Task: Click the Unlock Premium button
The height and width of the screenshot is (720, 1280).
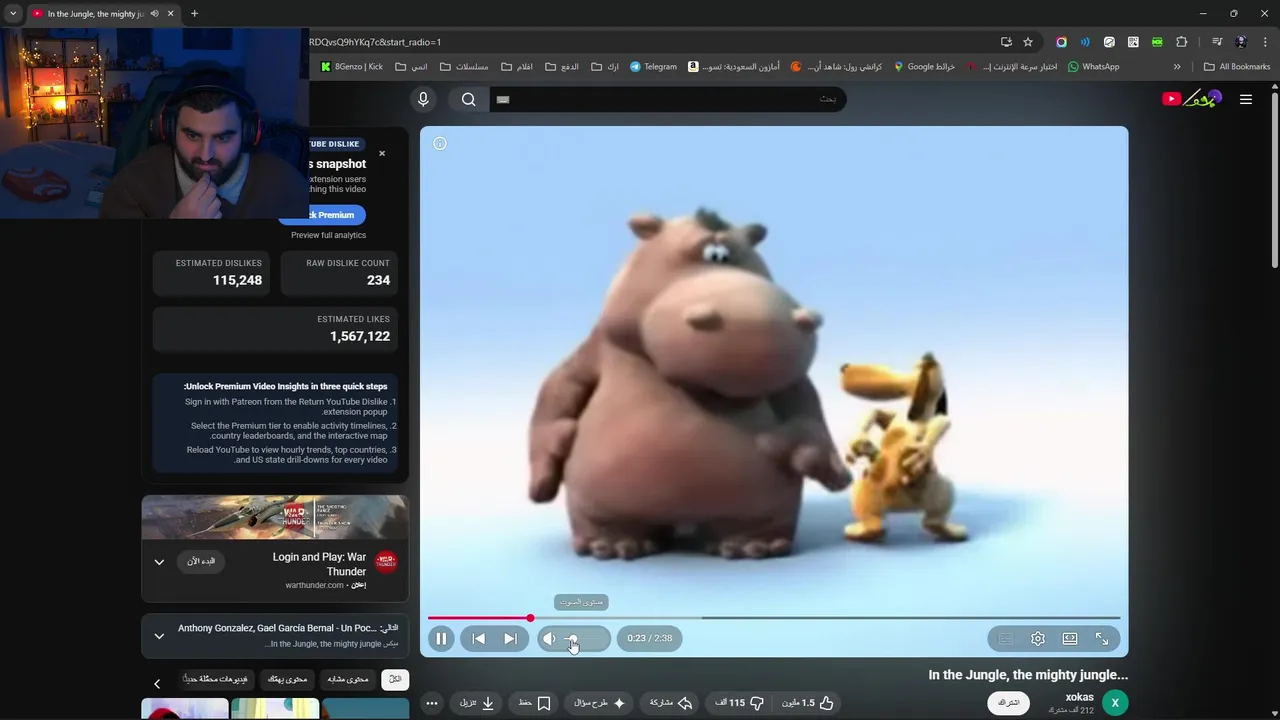Action: [x=324, y=215]
